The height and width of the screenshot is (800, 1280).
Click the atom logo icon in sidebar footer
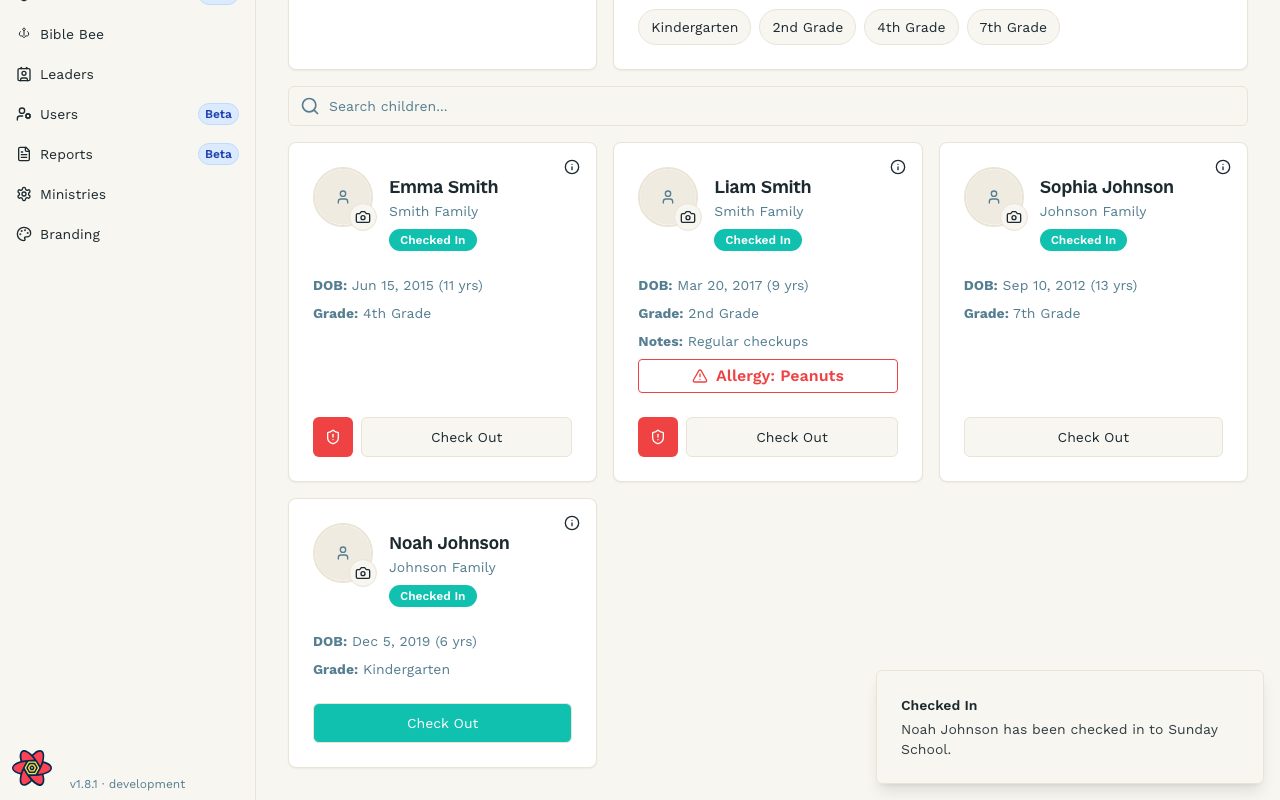click(x=32, y=768)
